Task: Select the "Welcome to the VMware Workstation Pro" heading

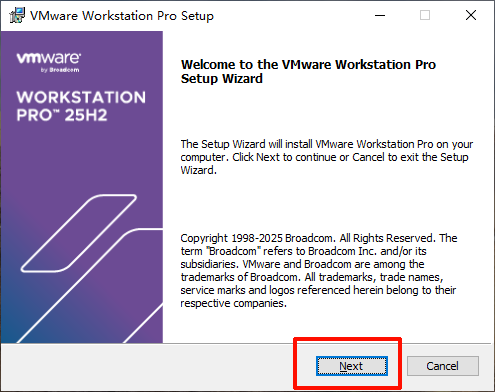Action: 308,71
